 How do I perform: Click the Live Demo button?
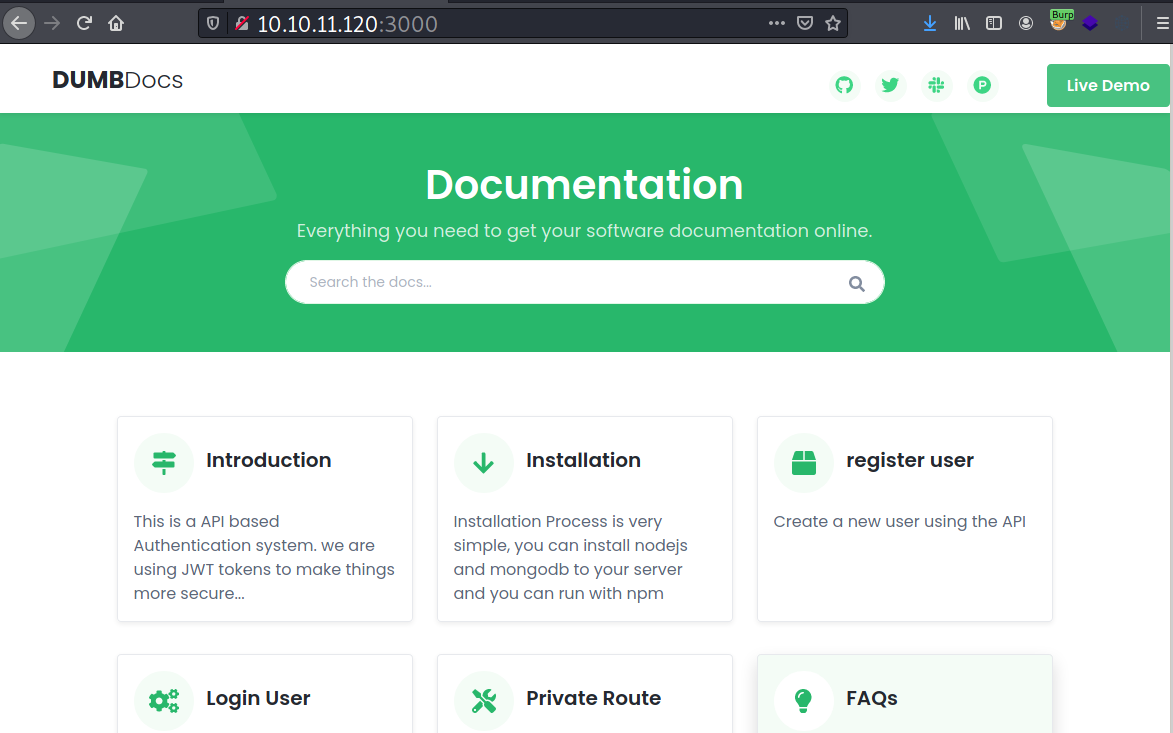point(1107,86)
